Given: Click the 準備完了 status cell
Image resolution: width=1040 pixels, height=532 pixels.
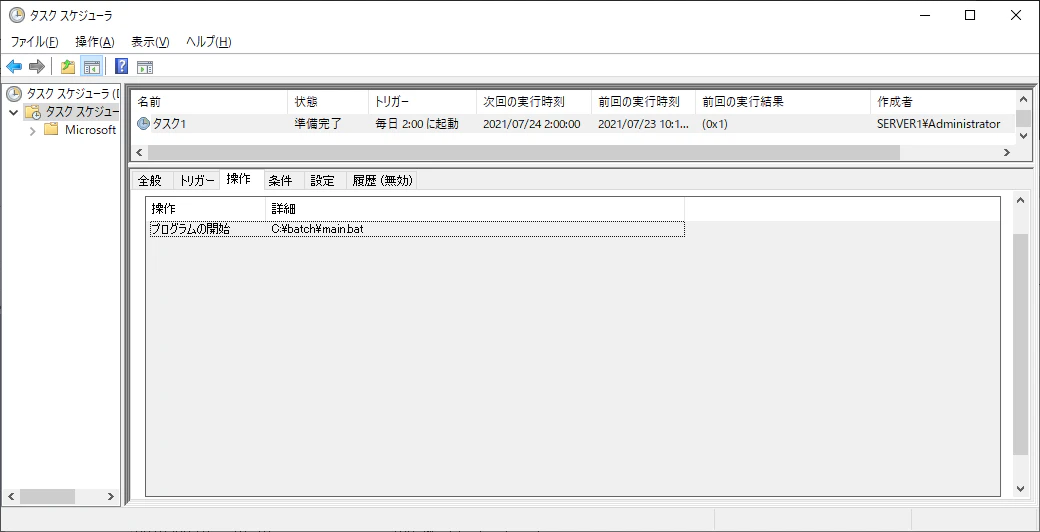Looking at the screenshot, I should click(x=318, y=124).
